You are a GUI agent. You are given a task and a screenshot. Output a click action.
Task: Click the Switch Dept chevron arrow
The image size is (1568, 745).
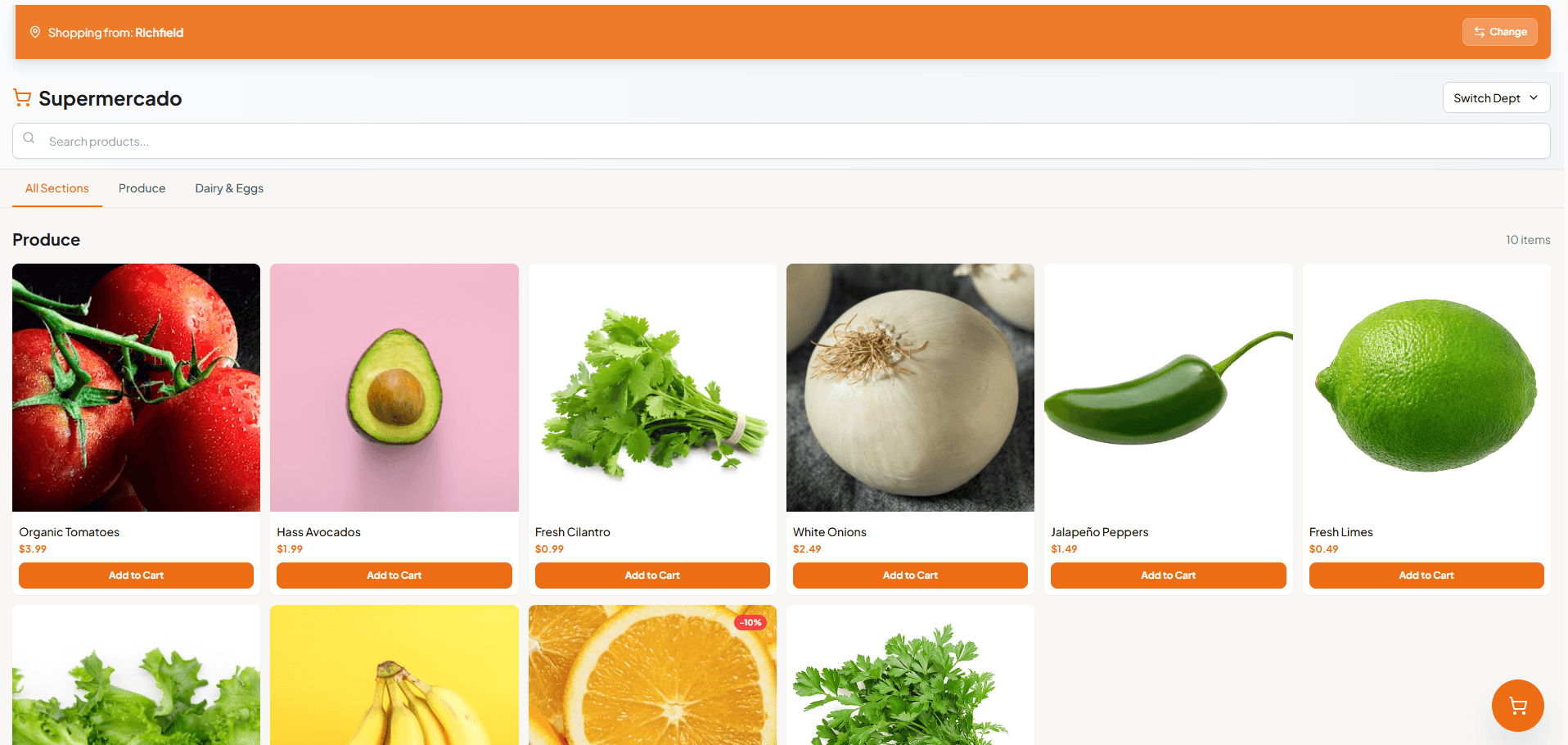coord(1534,97)
